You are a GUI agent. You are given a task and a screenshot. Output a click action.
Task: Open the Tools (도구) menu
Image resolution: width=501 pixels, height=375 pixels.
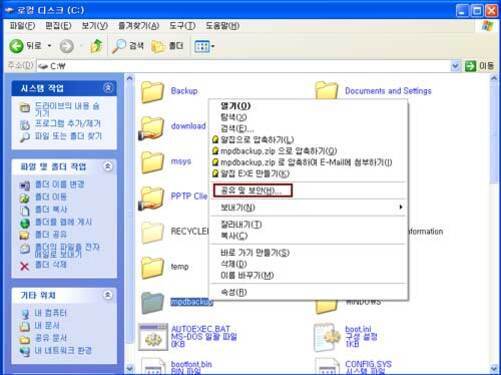pyautogui.click(x=182, y=26)
